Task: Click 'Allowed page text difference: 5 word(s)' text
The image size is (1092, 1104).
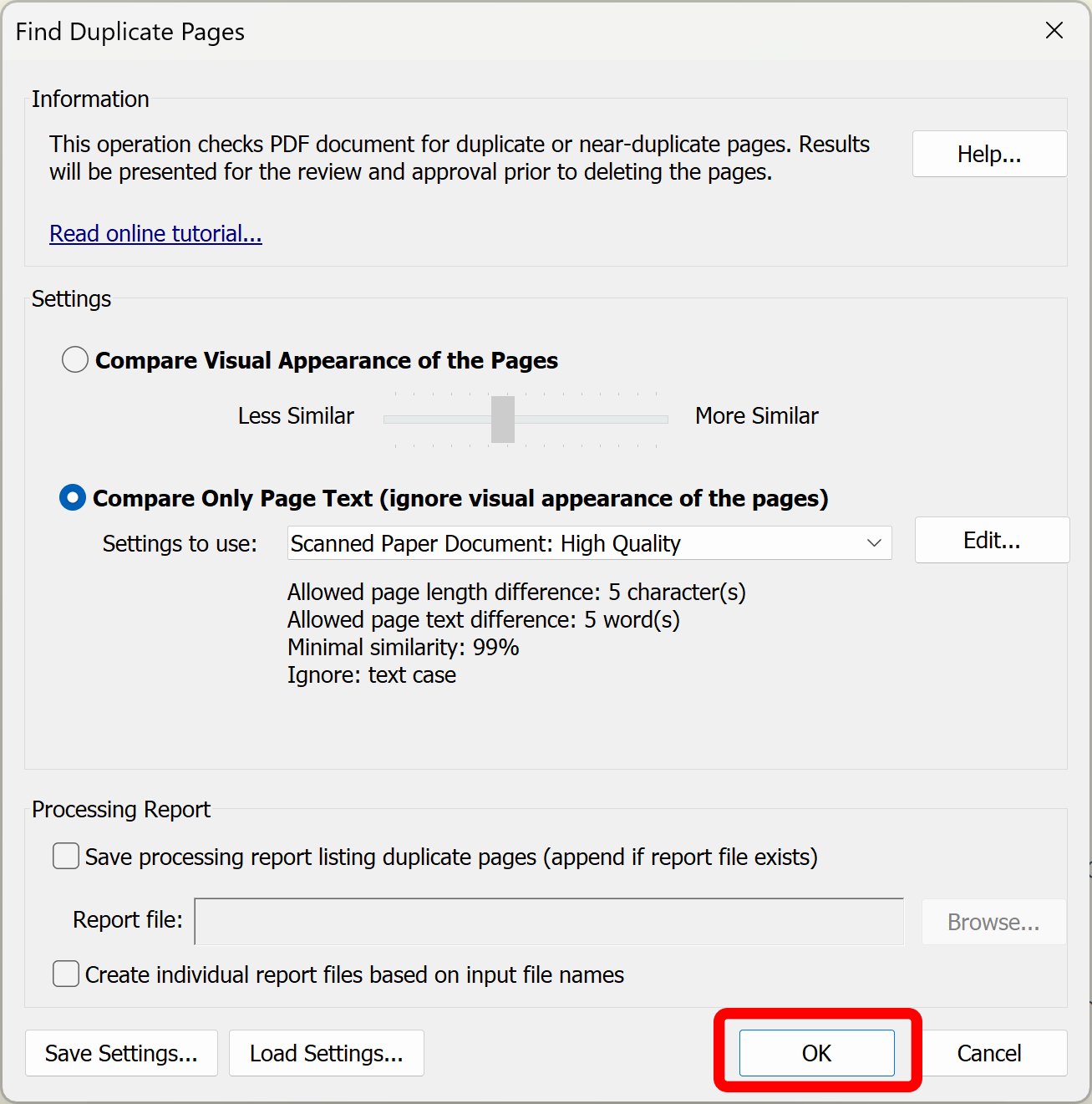Action: pos(484,620)
